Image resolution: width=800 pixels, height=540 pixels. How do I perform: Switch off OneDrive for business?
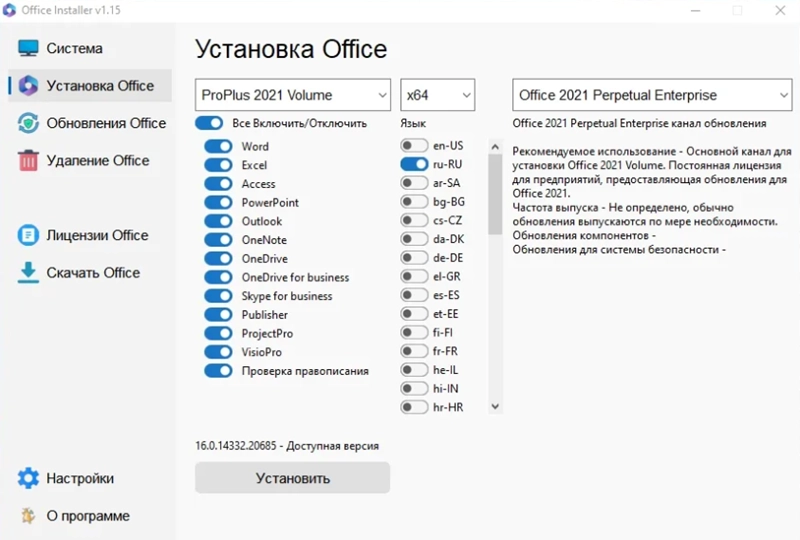pos(218,277)
